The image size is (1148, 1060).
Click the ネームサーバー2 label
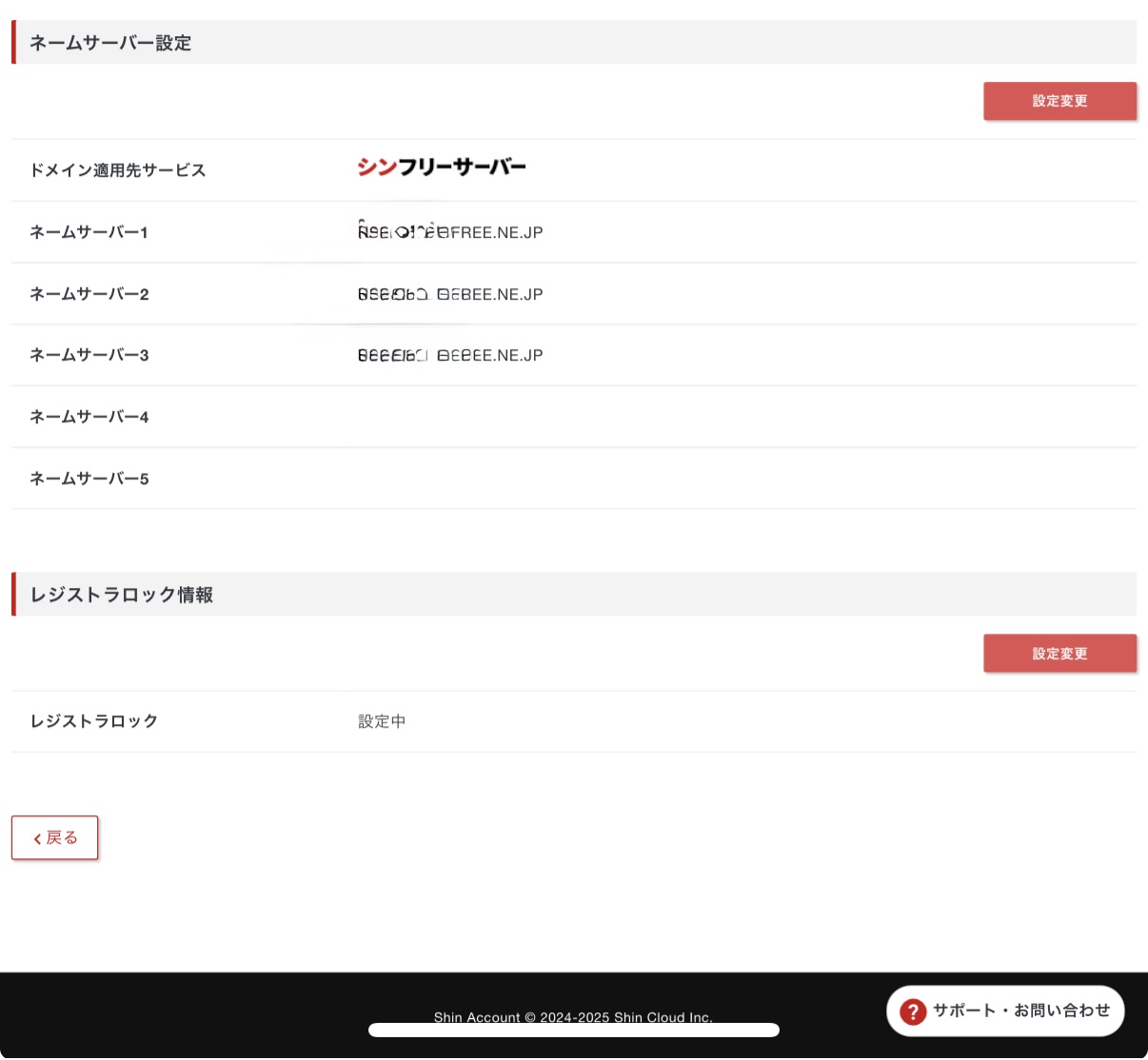[x=89, y=294]
